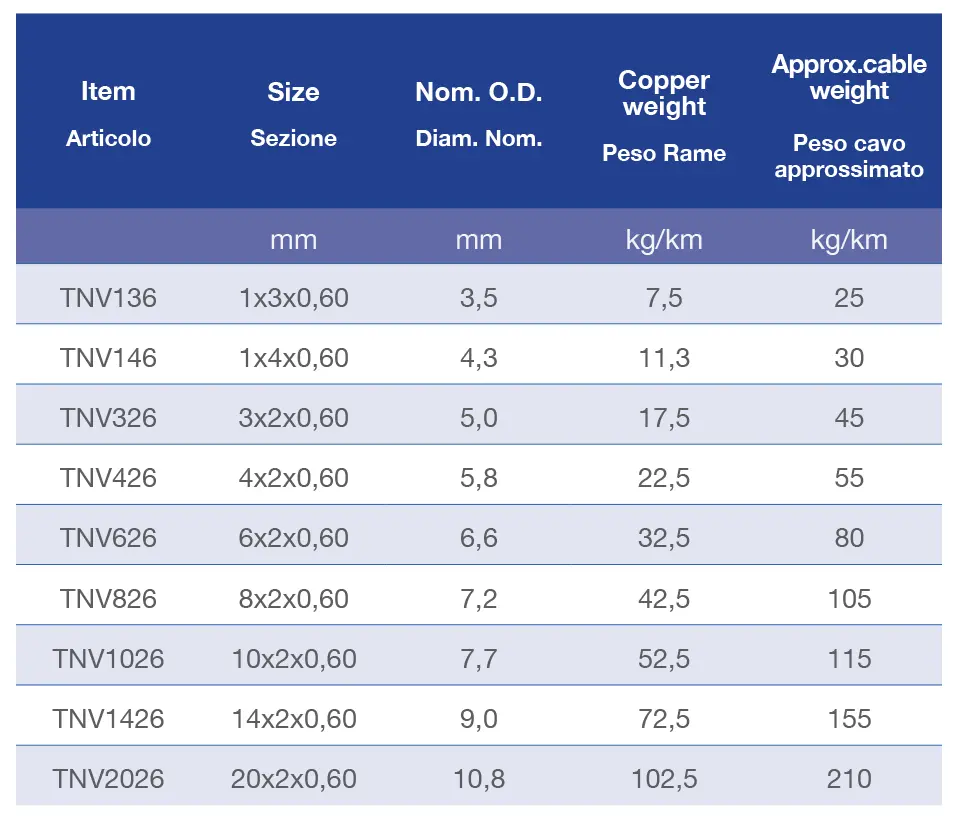
Task: Select the TNV326 row label
Action: [x=108, y=418]
